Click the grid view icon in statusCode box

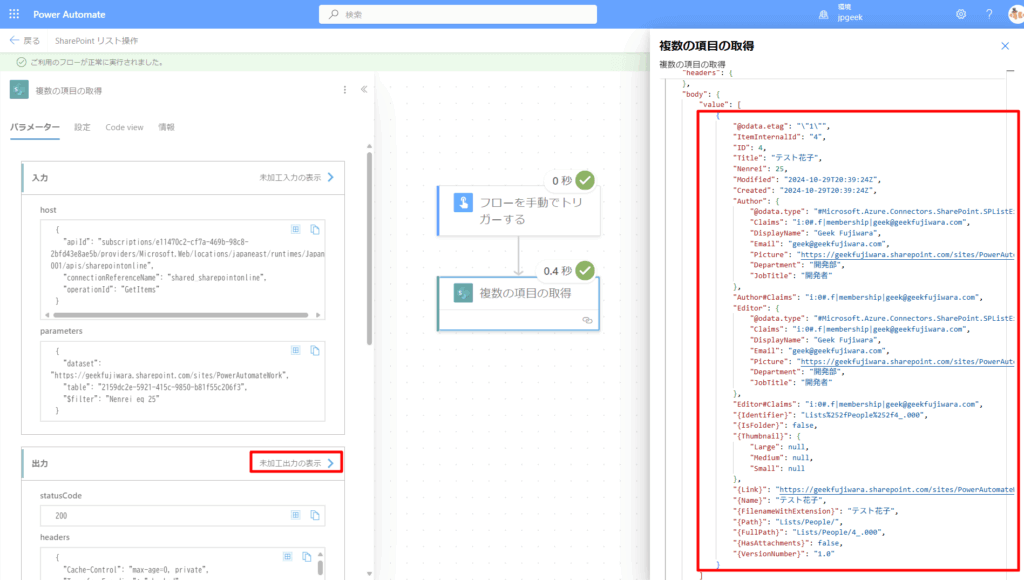tap(296, 515)
